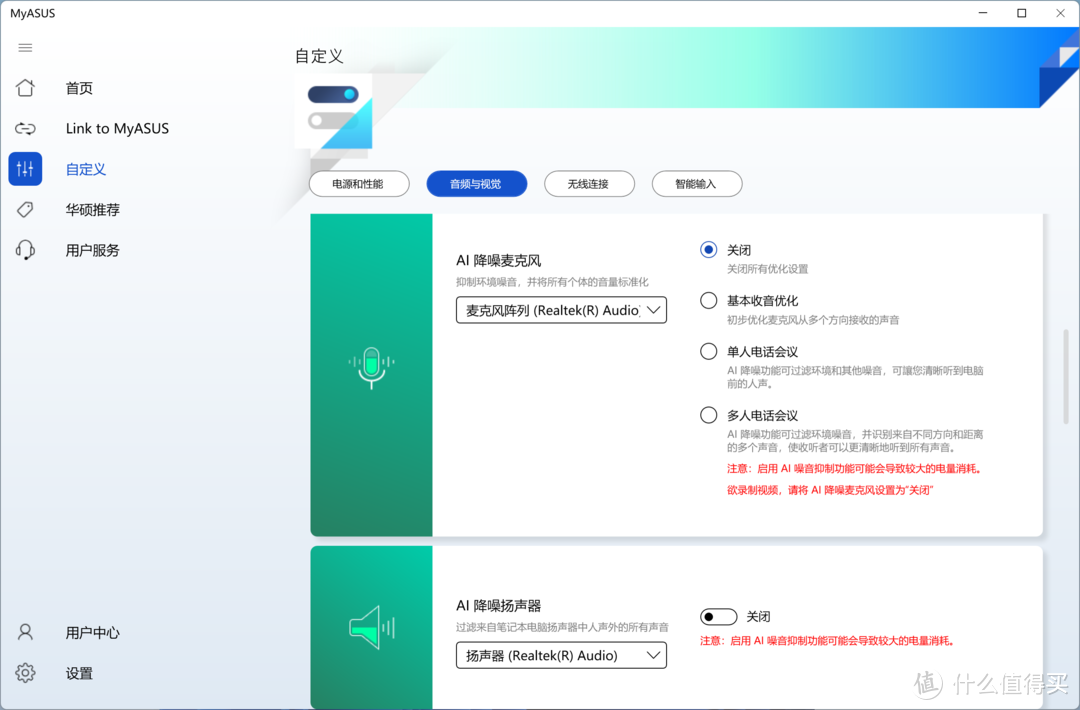Click the speaker icon in AI降噪扬声器 panel
The height and width of the screenshot is (710, 1080).
[371, 628]
